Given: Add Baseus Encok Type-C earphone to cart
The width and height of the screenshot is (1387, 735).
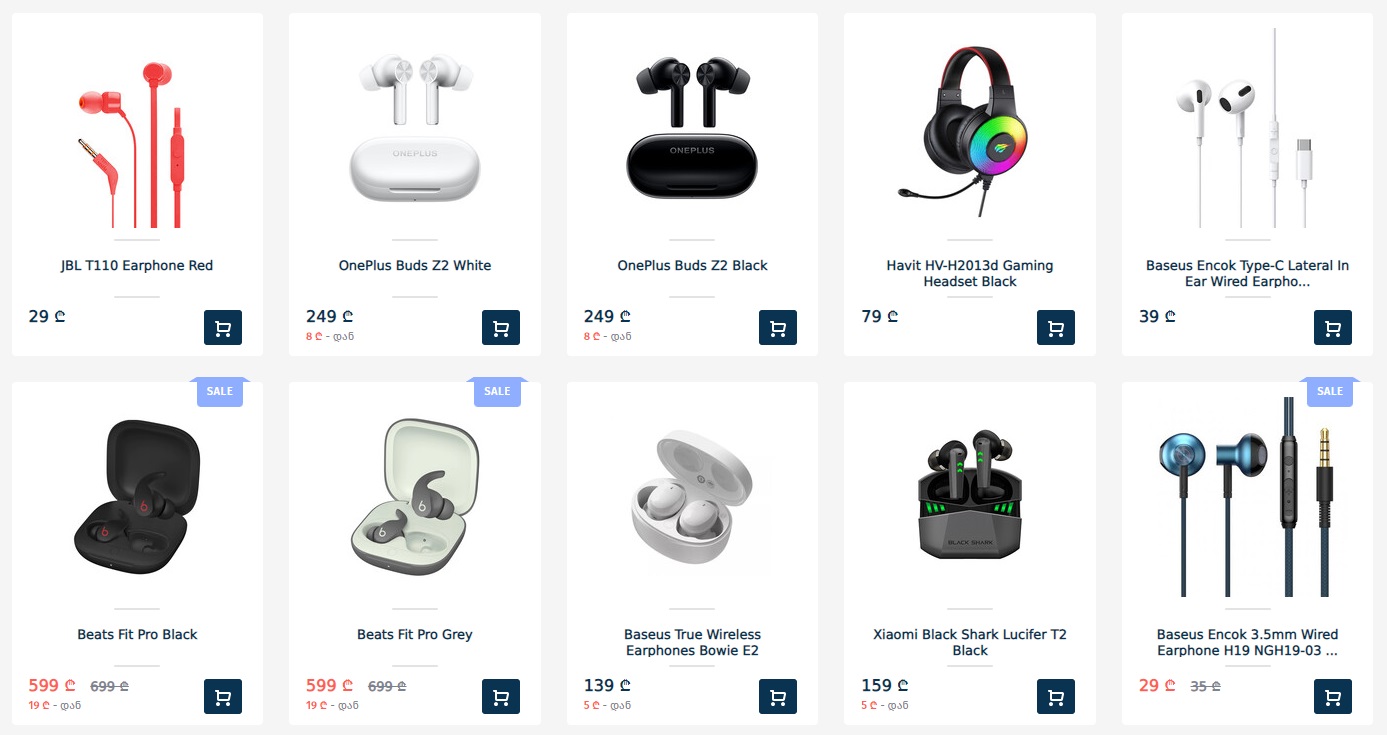Looking at the screenshot, I should pos(1333,328).
